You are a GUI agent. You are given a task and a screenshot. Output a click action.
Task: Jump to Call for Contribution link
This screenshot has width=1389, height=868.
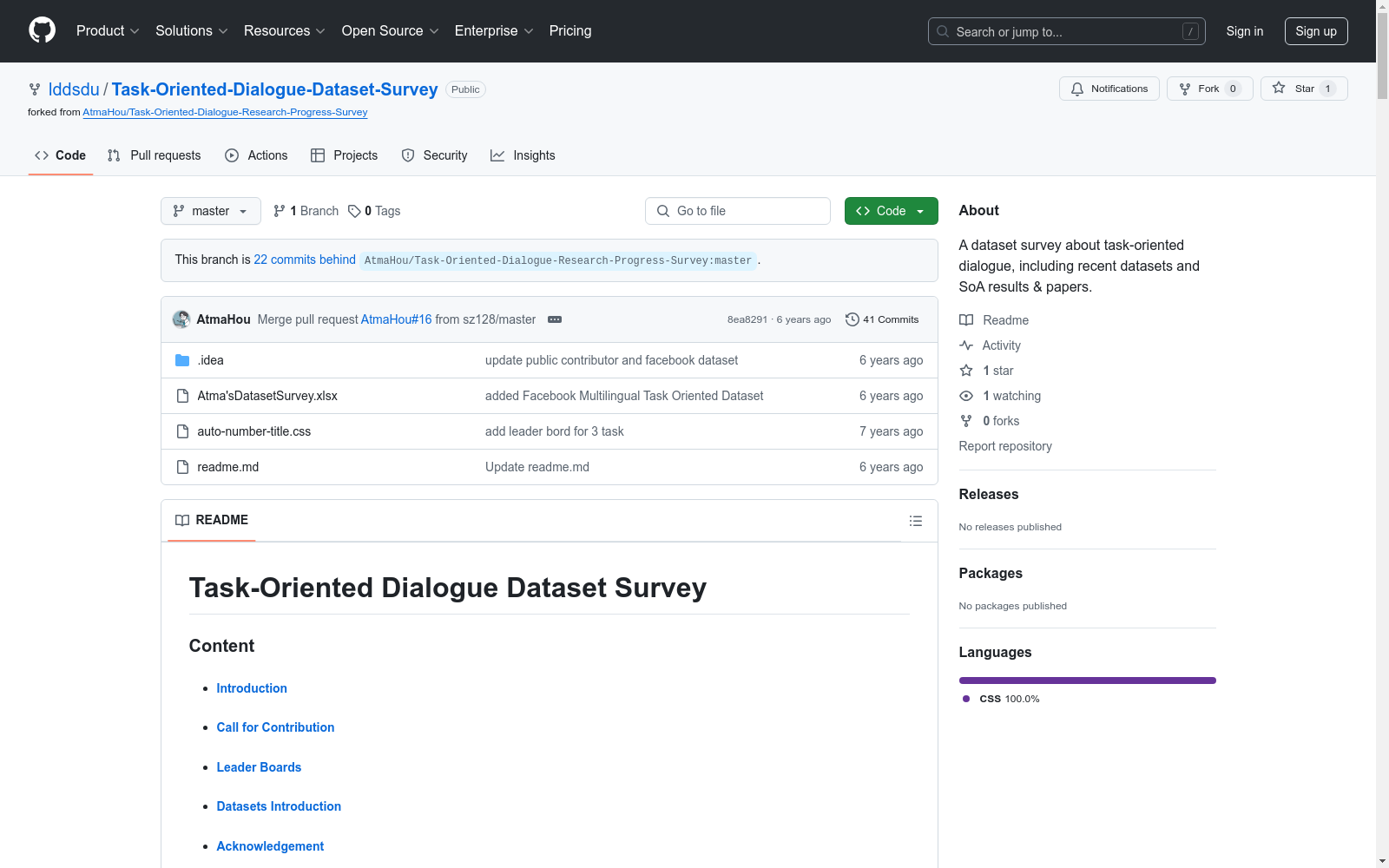[x=275, y=727]
